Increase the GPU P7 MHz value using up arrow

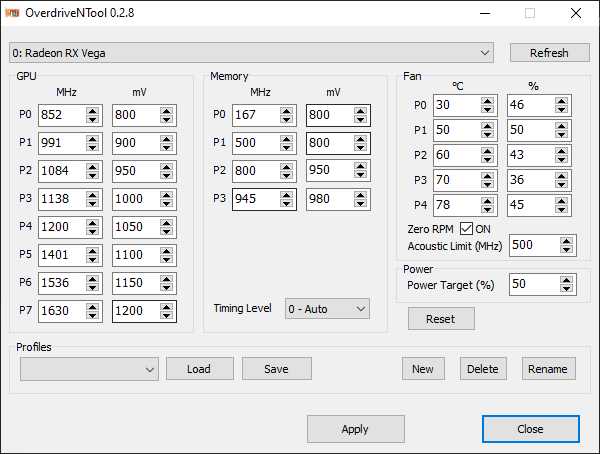(93, 306)
